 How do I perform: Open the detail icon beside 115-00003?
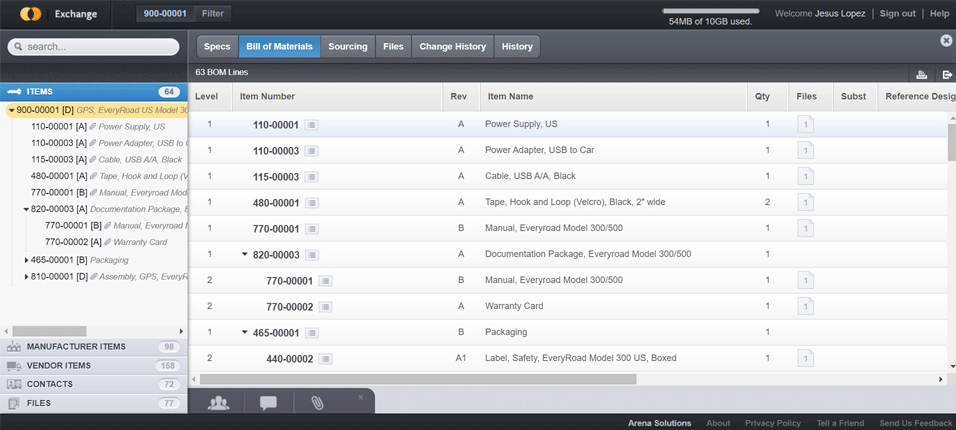coord(312,177)
